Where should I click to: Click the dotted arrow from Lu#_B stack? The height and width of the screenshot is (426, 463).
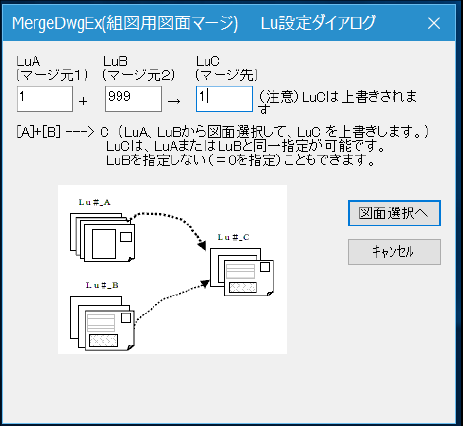tap(171, 301)
